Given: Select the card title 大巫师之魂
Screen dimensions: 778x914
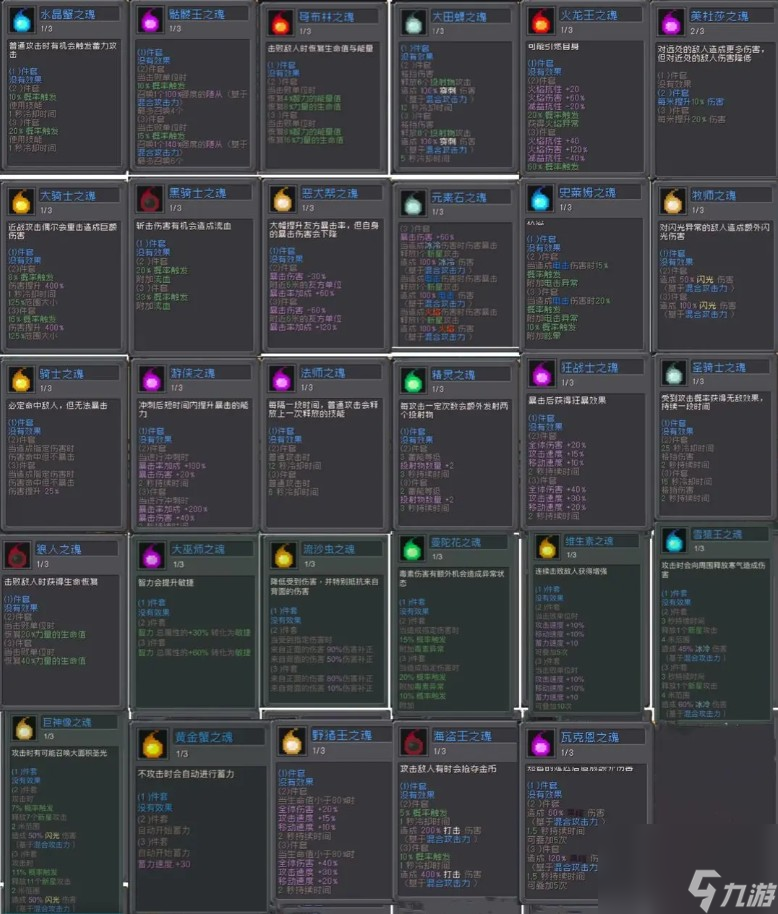Looking at the screenshot, I should [x=198, y=549].
